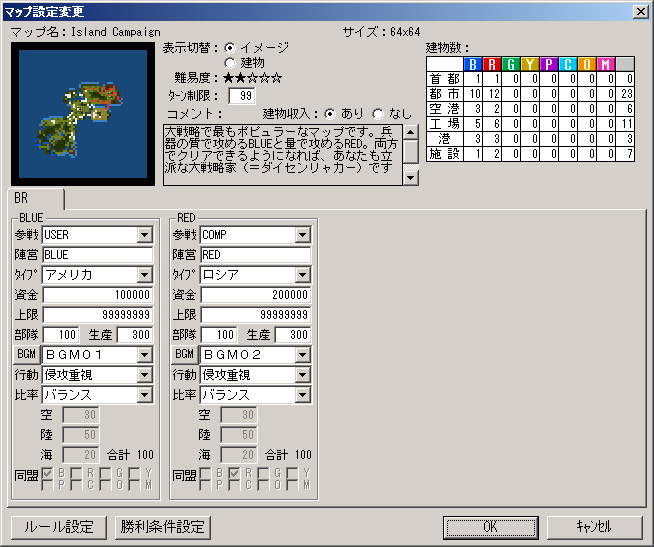Toggle BLUE alliance checkbox for B/P
The height and width of the screenshot is (547, 654).
pos(47,479)
